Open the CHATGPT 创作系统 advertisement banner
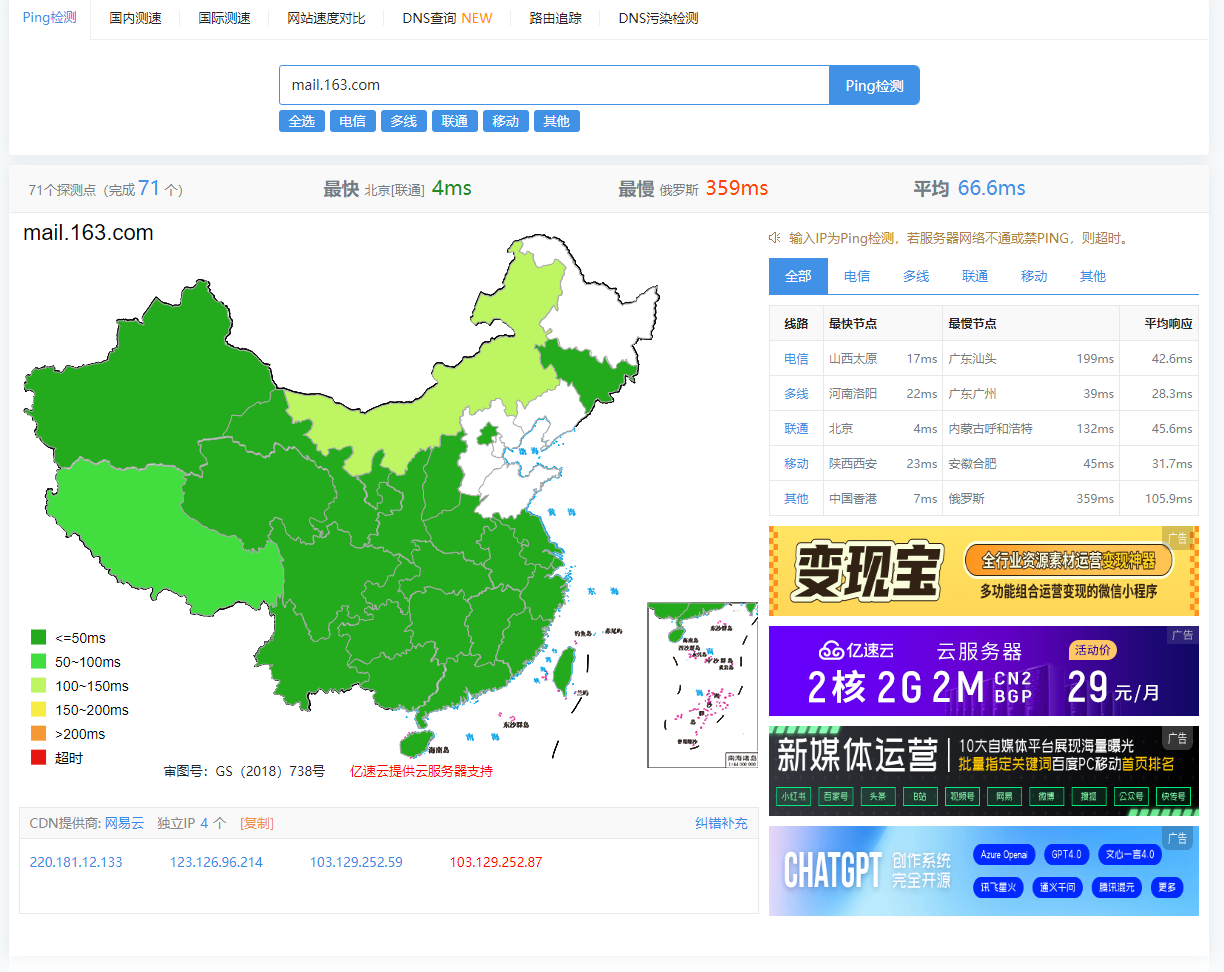Screen dimensions: 1224x972 pos(984,871)
